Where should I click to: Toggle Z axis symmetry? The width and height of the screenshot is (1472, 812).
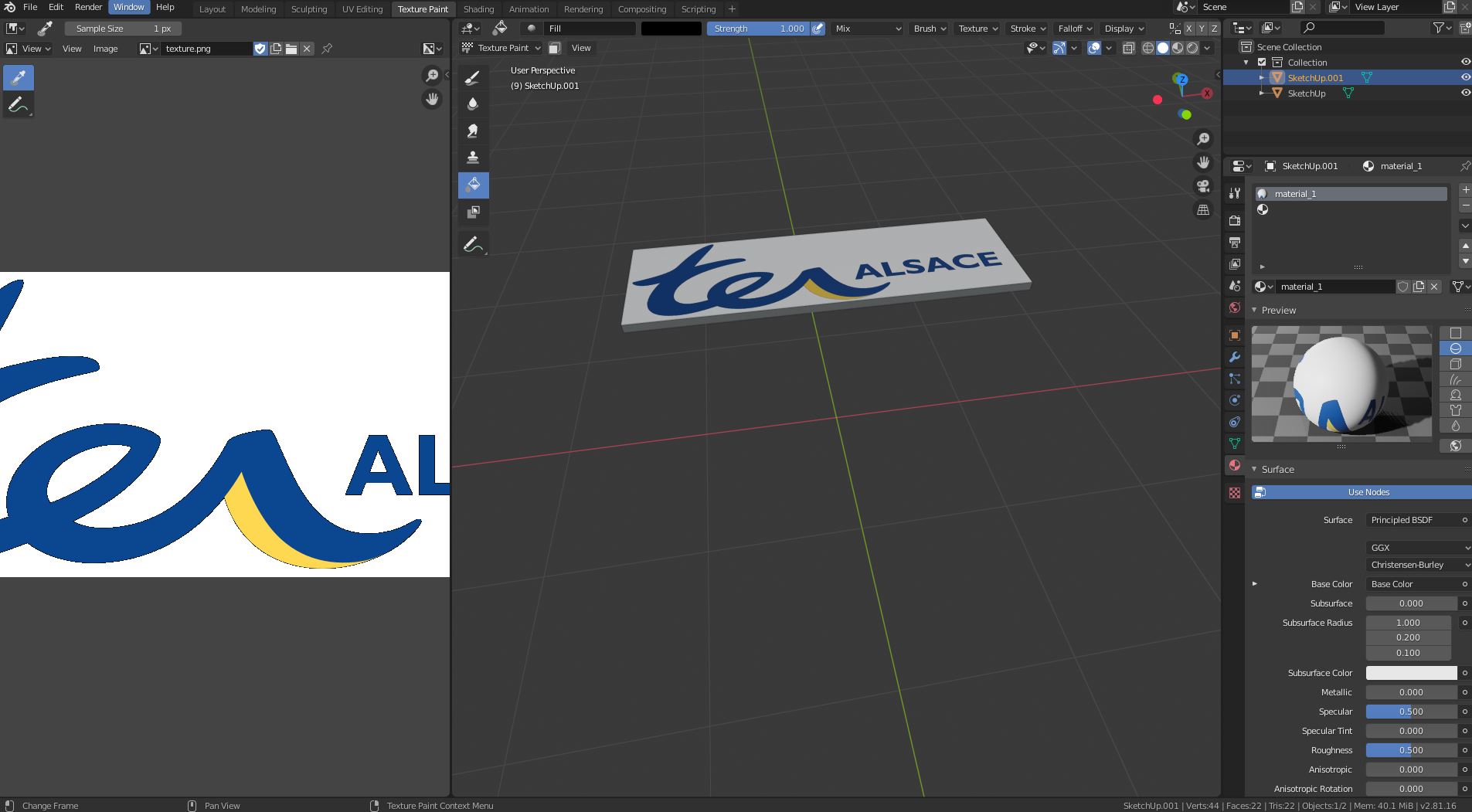1214,29
